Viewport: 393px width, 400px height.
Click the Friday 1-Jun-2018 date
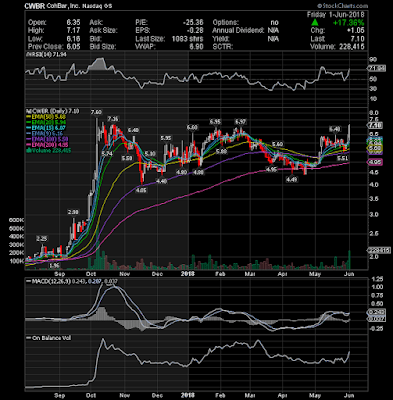tap(336, 15)
